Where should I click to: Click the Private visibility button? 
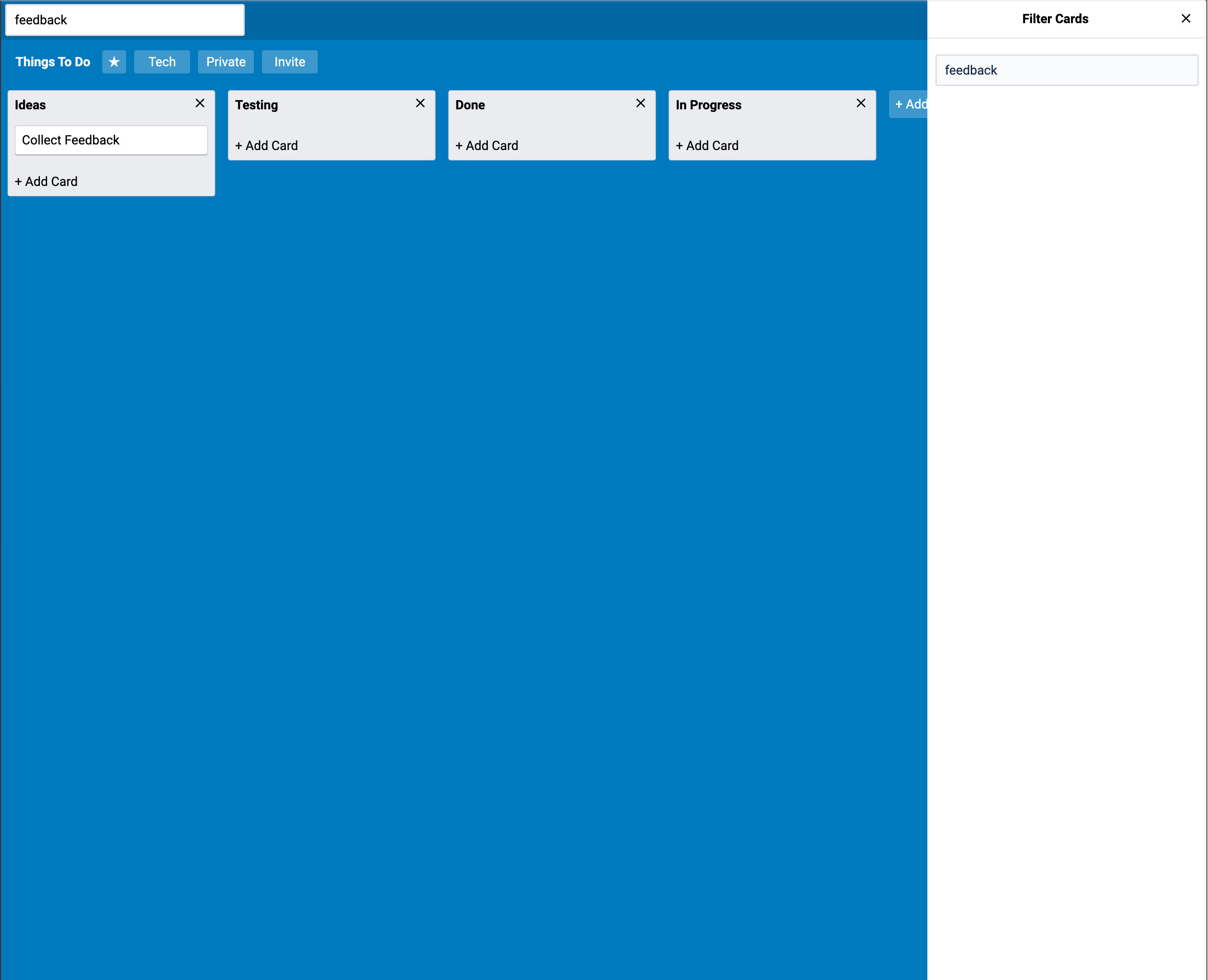tap(226, 62)
